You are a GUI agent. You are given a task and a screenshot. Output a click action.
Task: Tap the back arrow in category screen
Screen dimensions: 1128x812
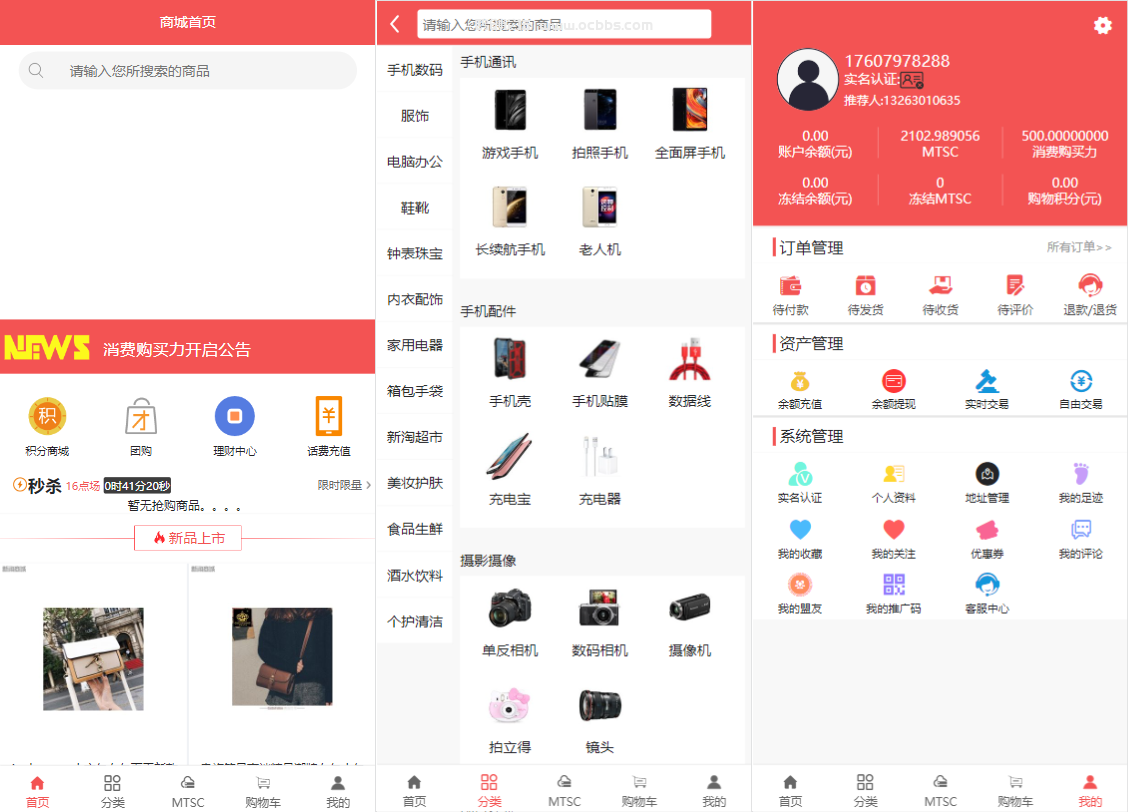point(395,24)
